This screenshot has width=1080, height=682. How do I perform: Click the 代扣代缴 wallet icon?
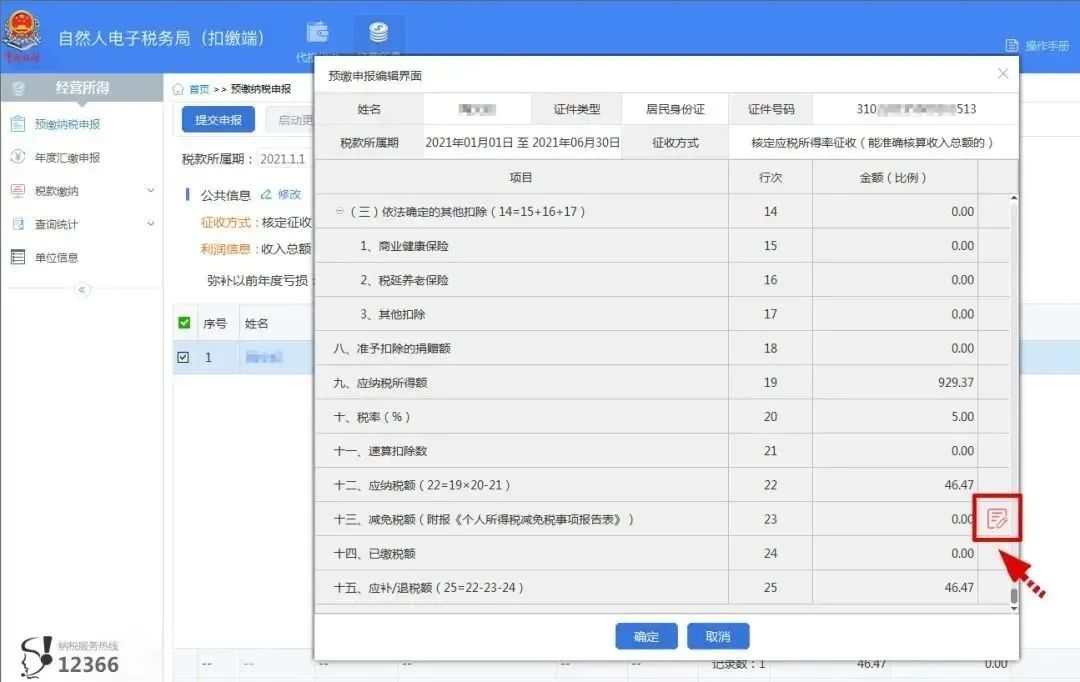(x=318, y=32)
